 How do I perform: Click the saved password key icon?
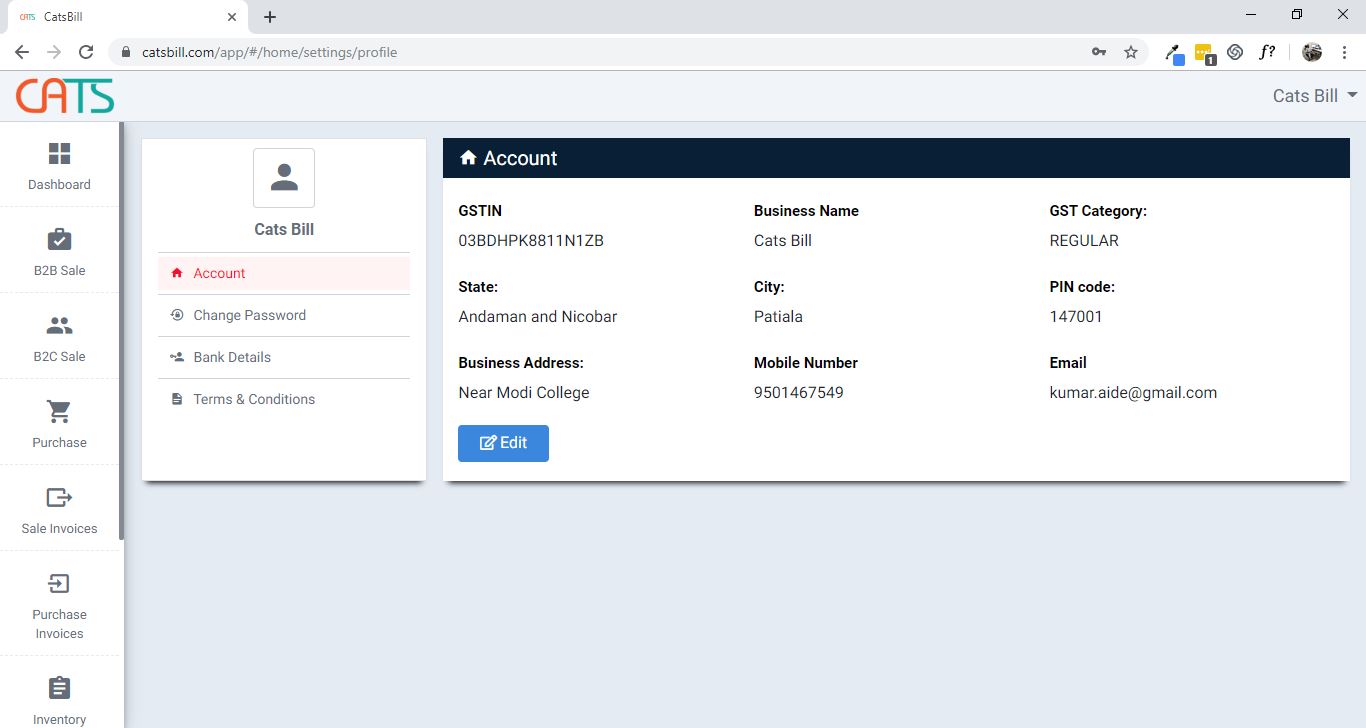point(1099,52)
